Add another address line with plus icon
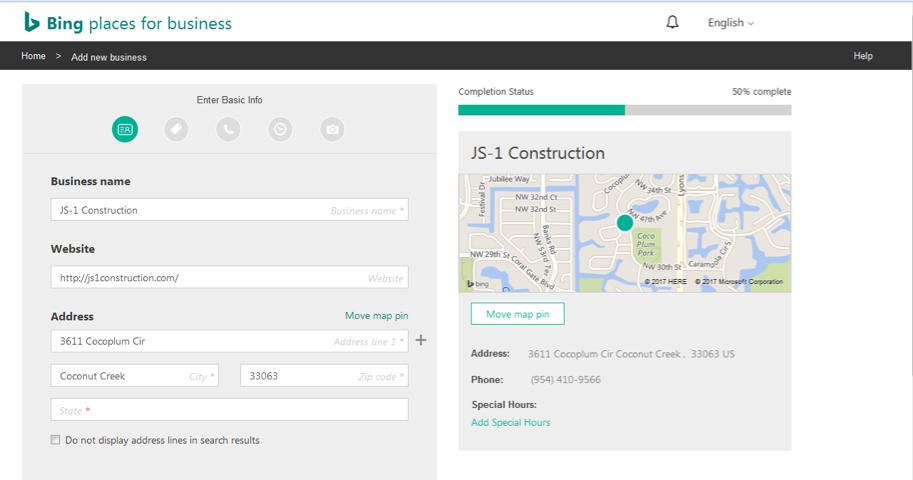Screen dimensions: 913x480 421,340
